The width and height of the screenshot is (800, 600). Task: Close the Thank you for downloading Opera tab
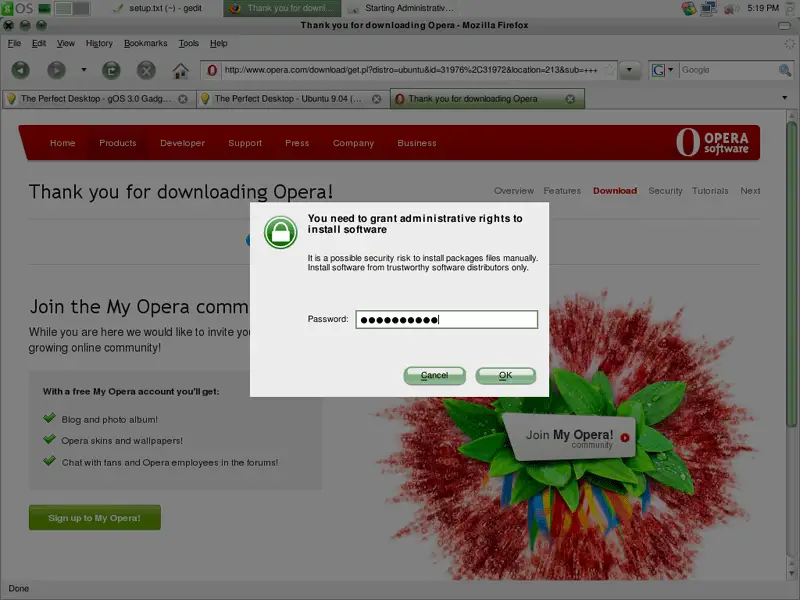570,99
